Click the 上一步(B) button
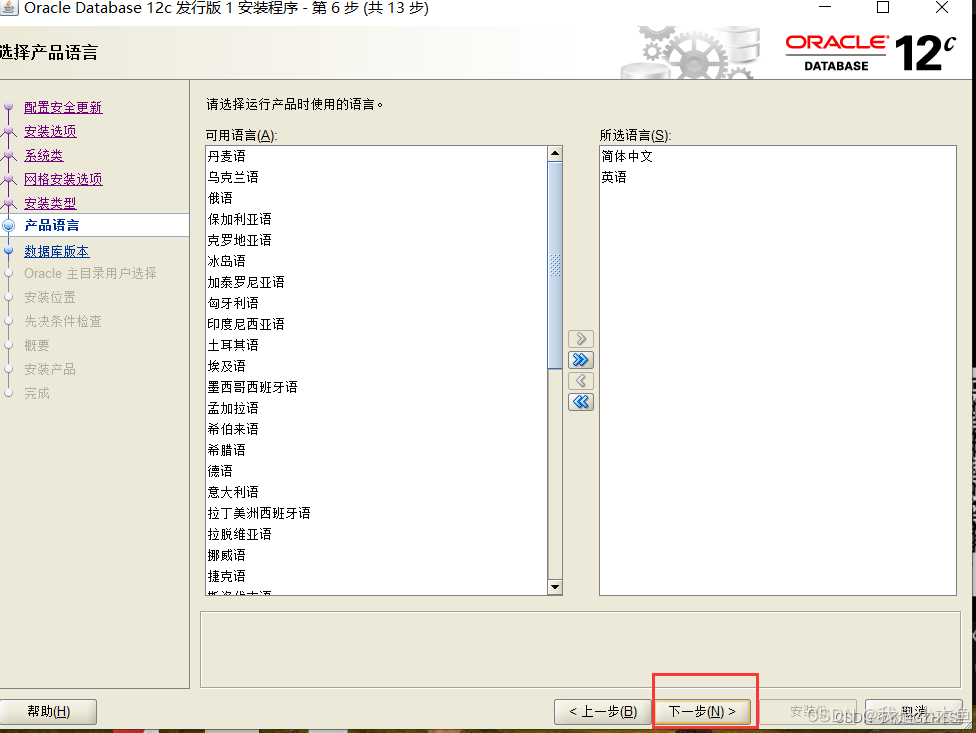976x733 pixels. pos(603,711)
